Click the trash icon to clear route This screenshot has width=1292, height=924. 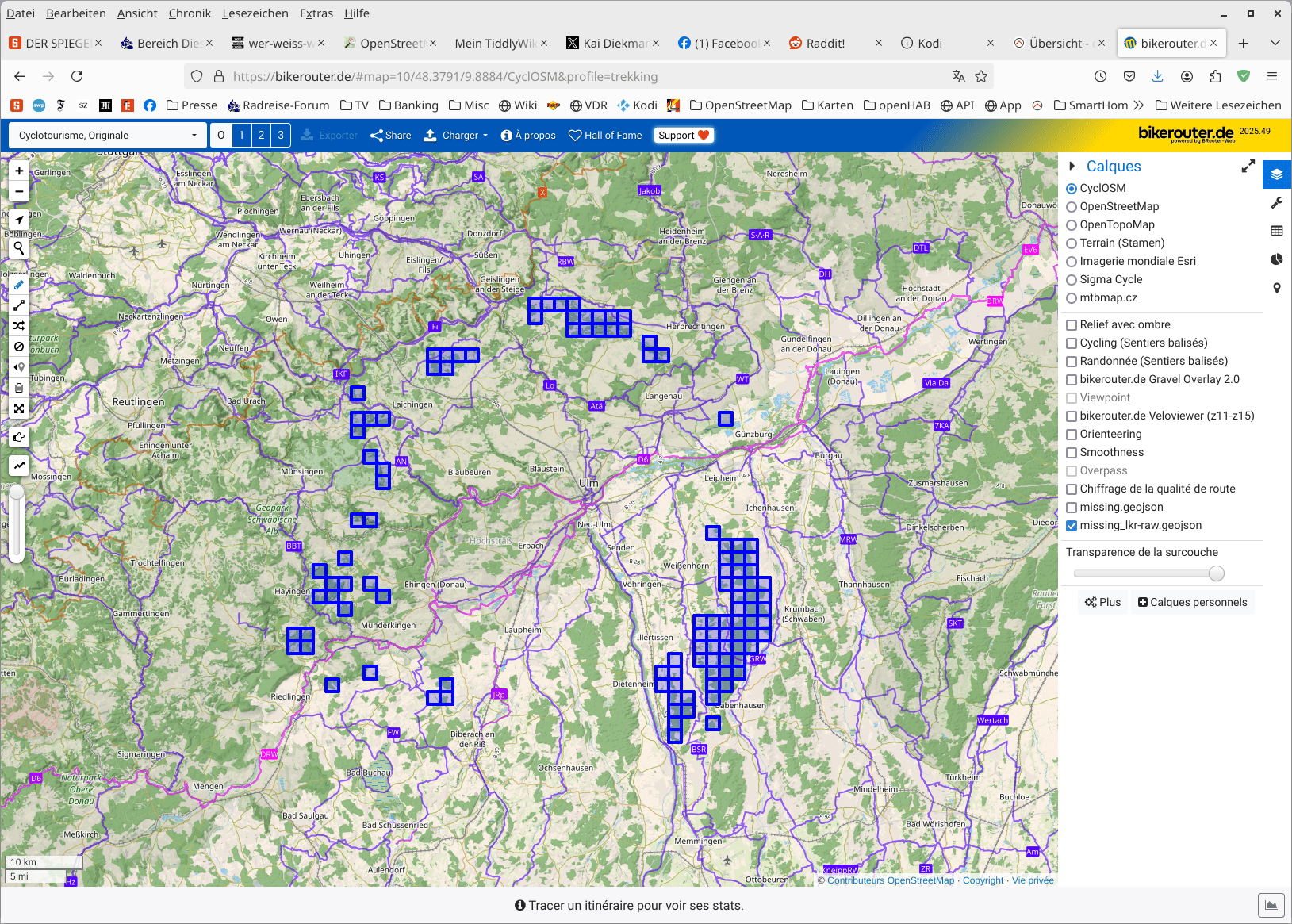[19, 388]
